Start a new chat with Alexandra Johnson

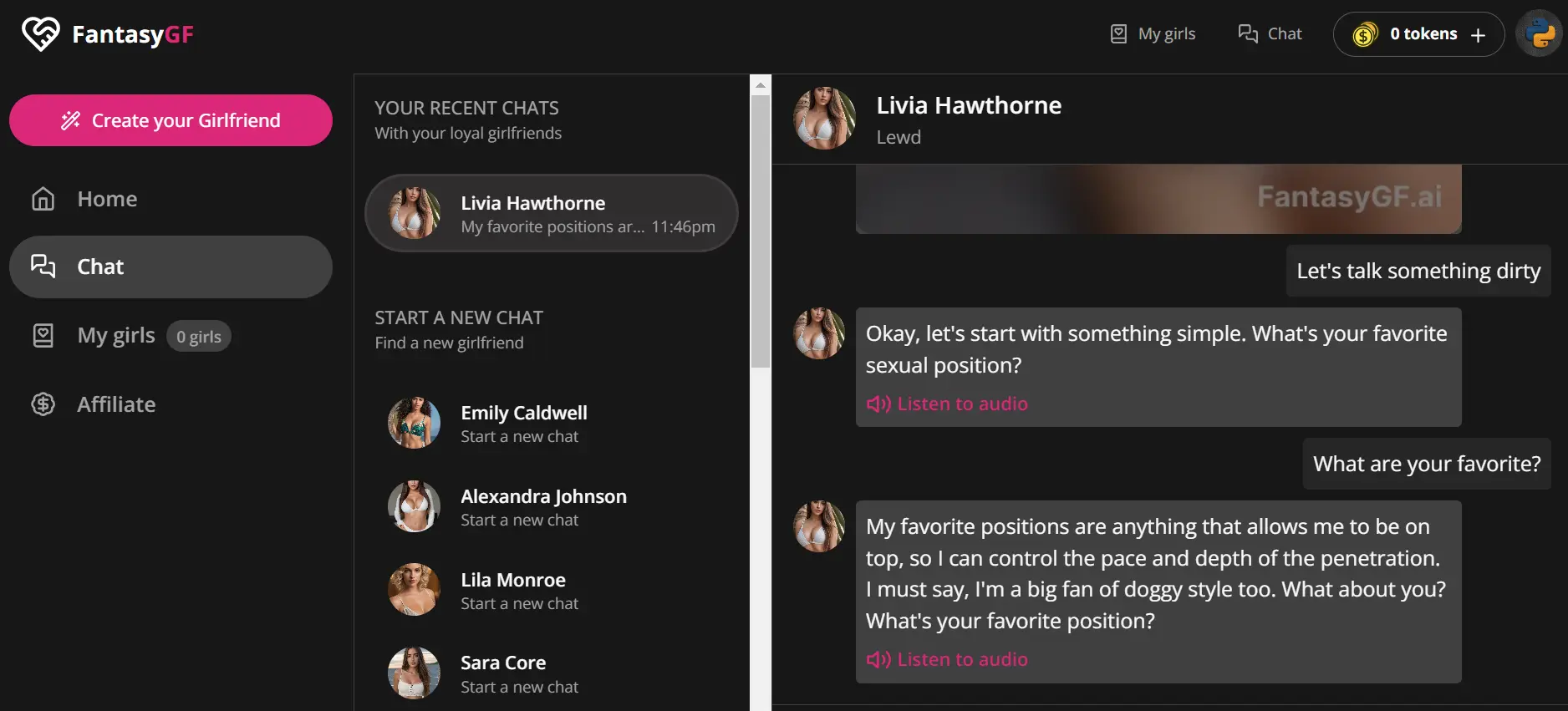coord(552,506)
